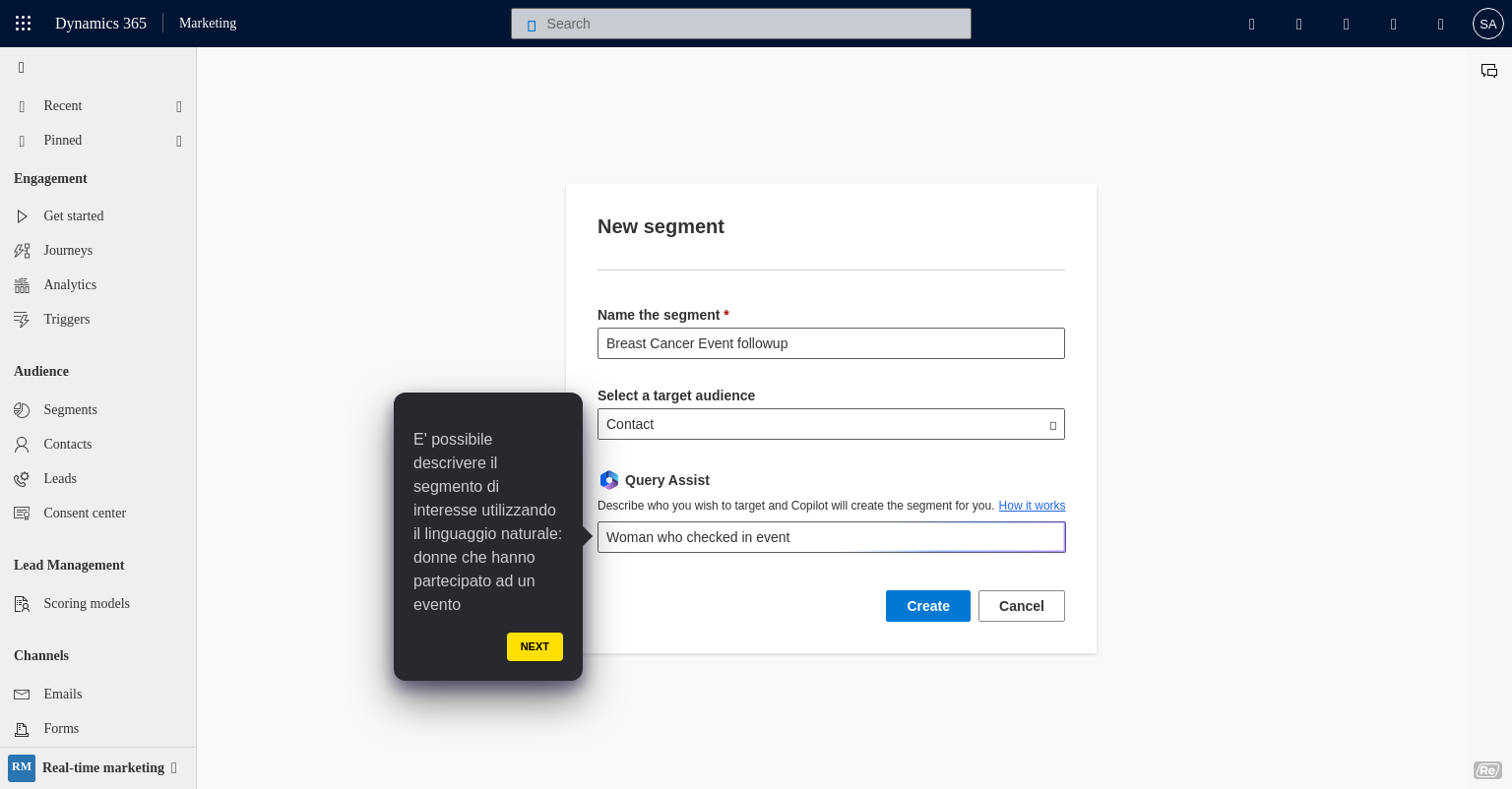Click the Forms icon in Channels
The image size is (1512, 789).
(x=22, y=729)
